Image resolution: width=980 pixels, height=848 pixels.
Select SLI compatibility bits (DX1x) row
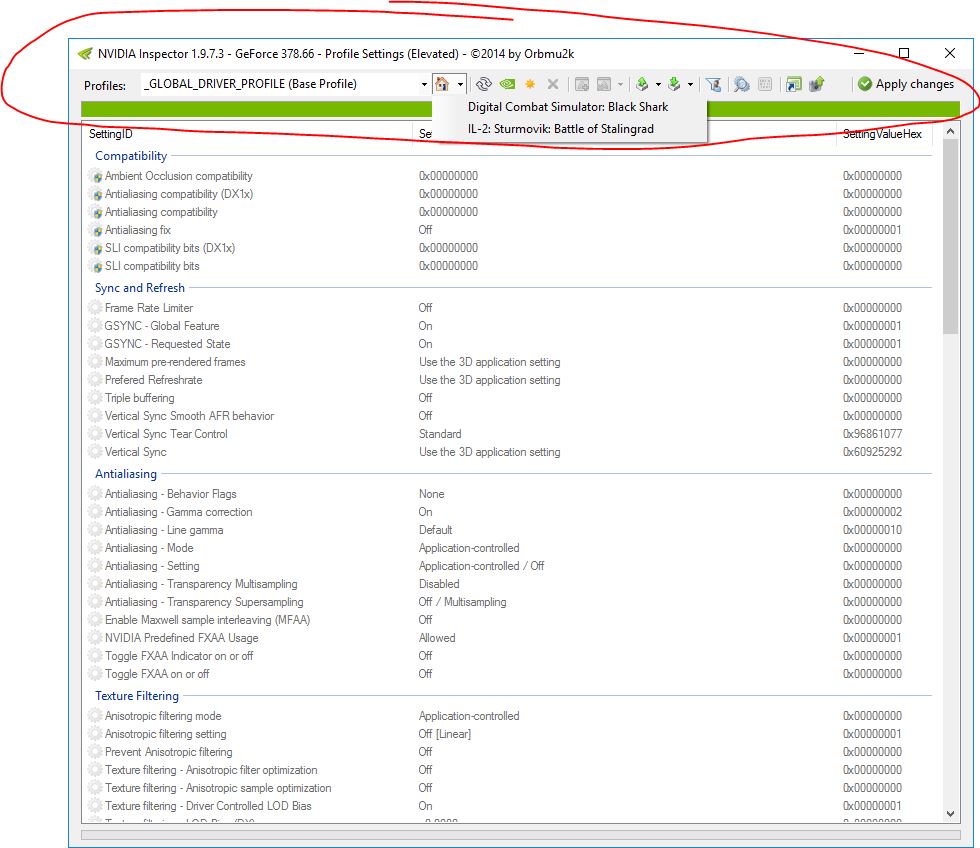509,247
